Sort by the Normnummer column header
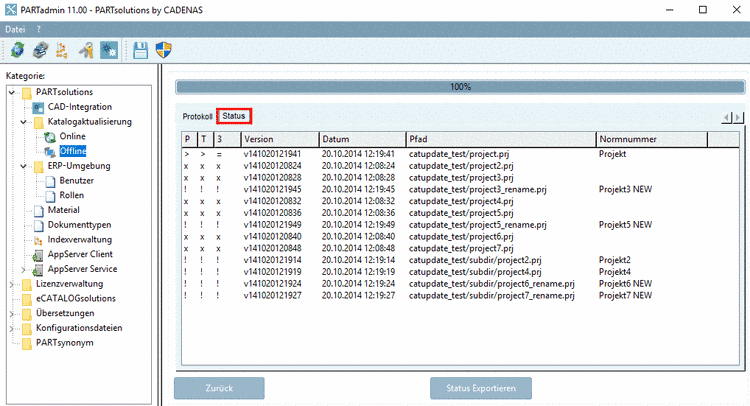The image size is (750, 406). point(651,139)
